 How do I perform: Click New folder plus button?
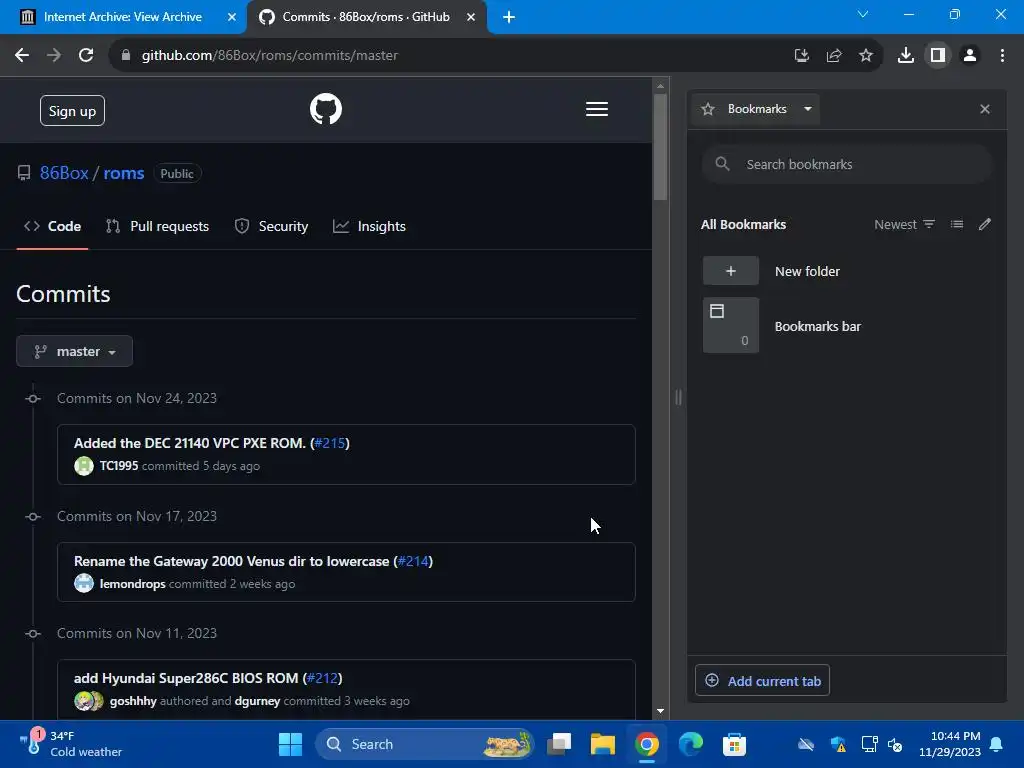pos(731,271)
